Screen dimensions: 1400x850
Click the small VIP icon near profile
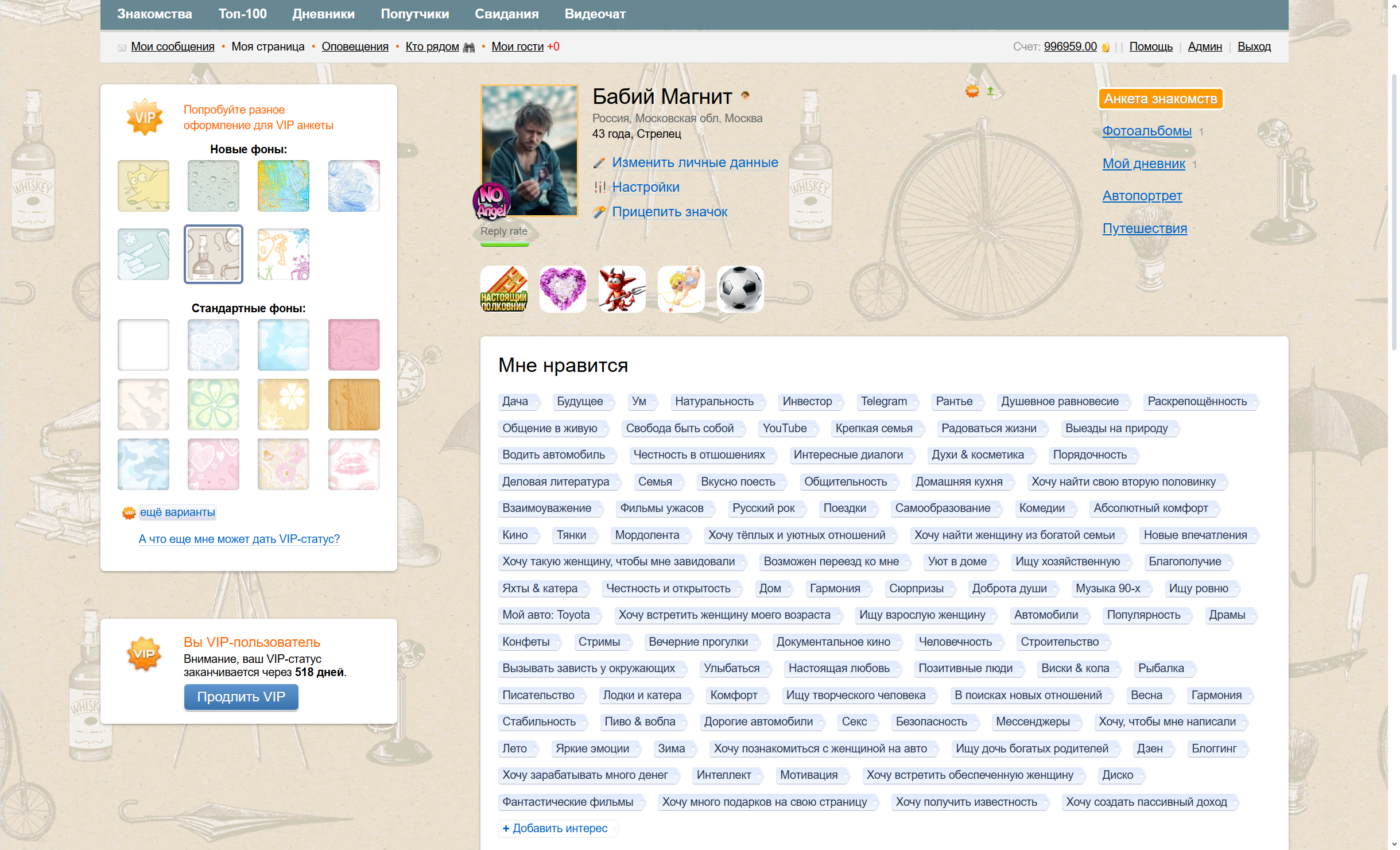coord(972,91)
